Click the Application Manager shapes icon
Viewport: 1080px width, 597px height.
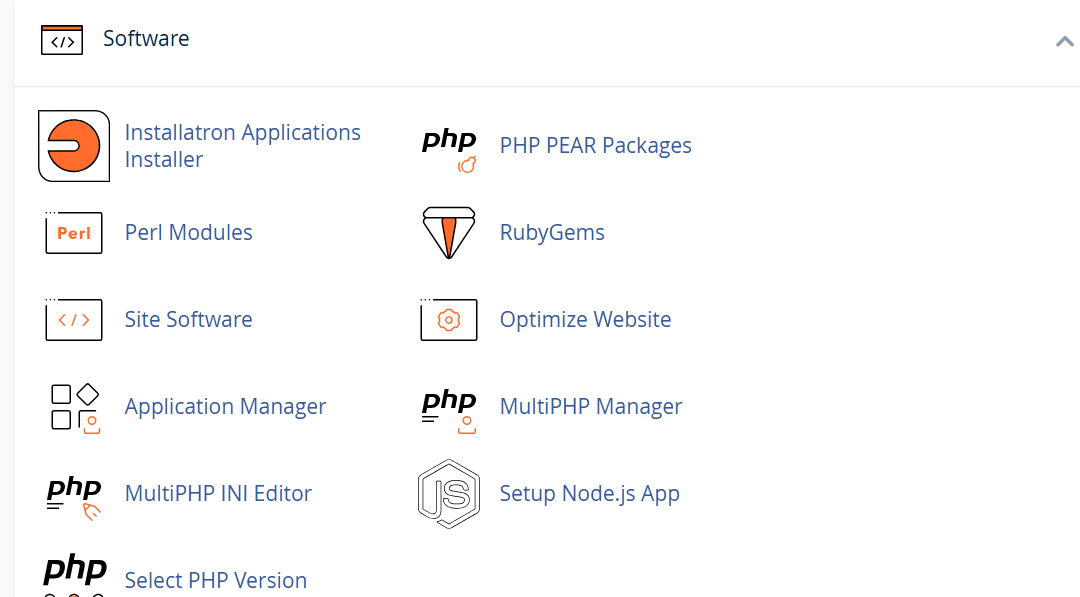click(75, 409)
